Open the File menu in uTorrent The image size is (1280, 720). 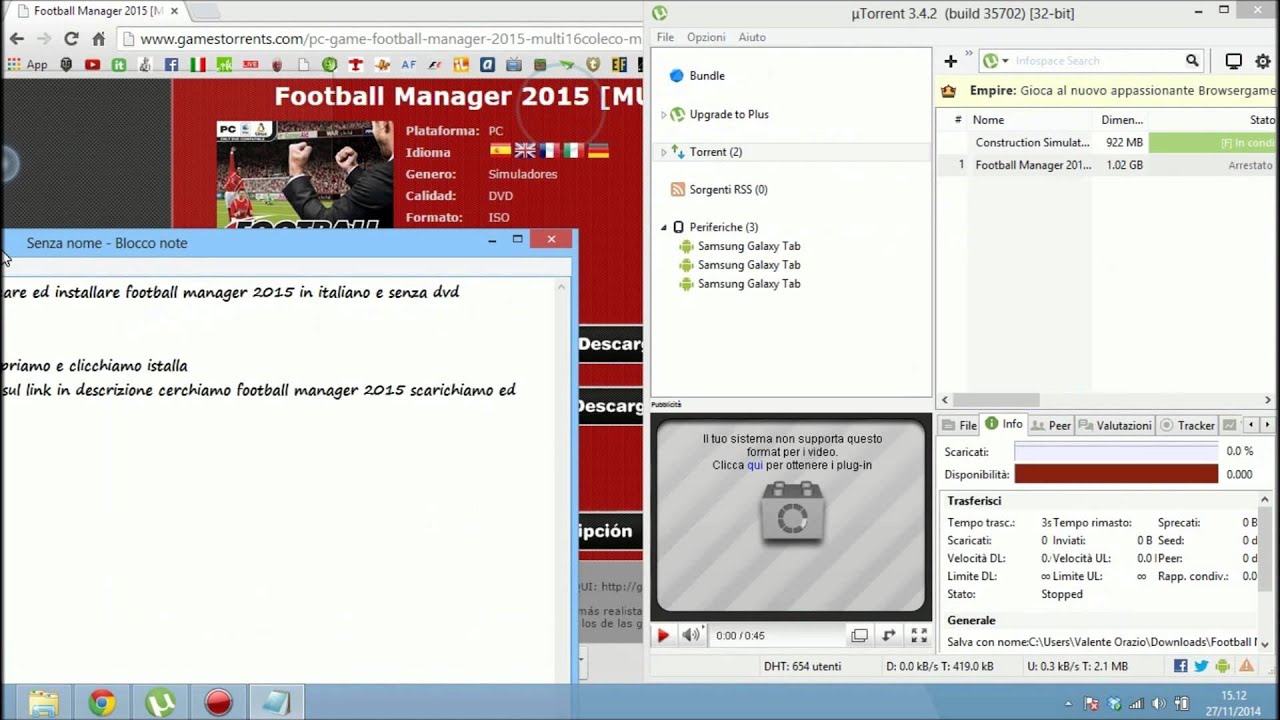665,37
